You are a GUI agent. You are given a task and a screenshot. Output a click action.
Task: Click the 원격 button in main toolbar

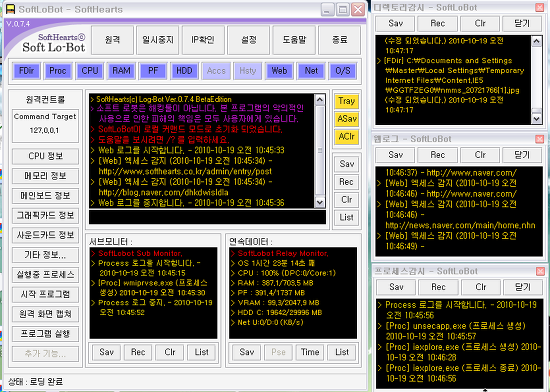pyautogui.click(x=113, y=40)
